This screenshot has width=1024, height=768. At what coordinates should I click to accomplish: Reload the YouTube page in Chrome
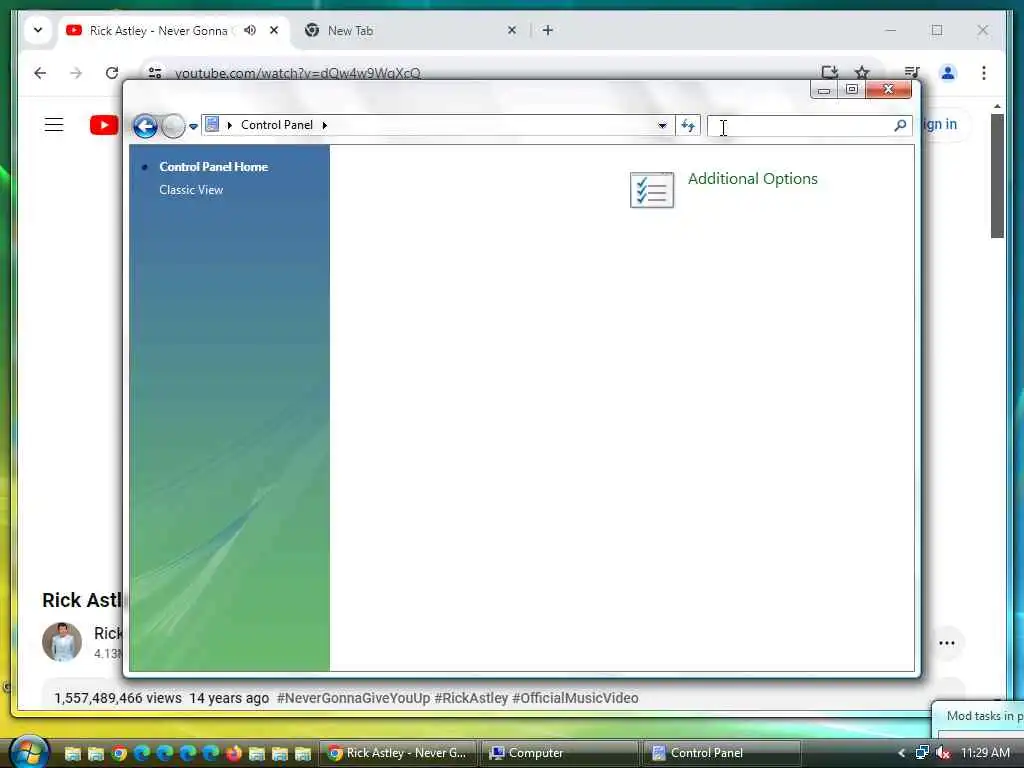click(x=112, y=73)
